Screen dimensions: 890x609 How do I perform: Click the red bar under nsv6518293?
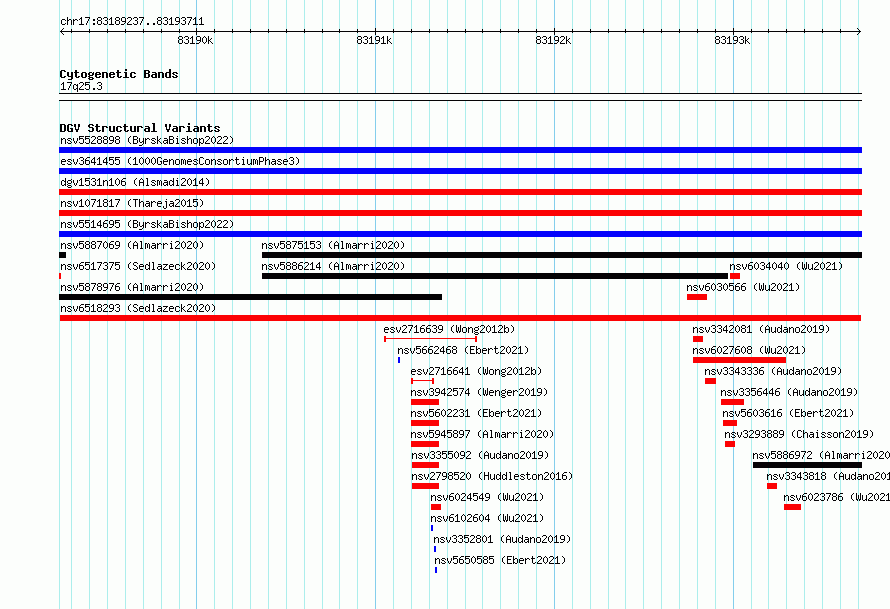[x=460, y=318]
